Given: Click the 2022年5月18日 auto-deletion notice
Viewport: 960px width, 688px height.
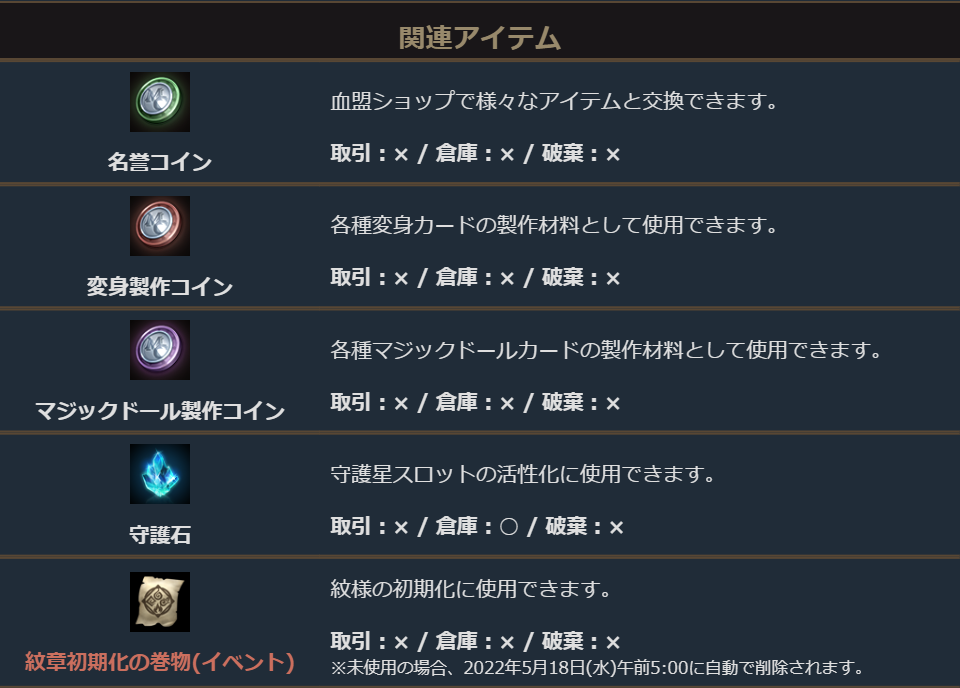Looking at the screenshot, I should (x=596, y=667).
